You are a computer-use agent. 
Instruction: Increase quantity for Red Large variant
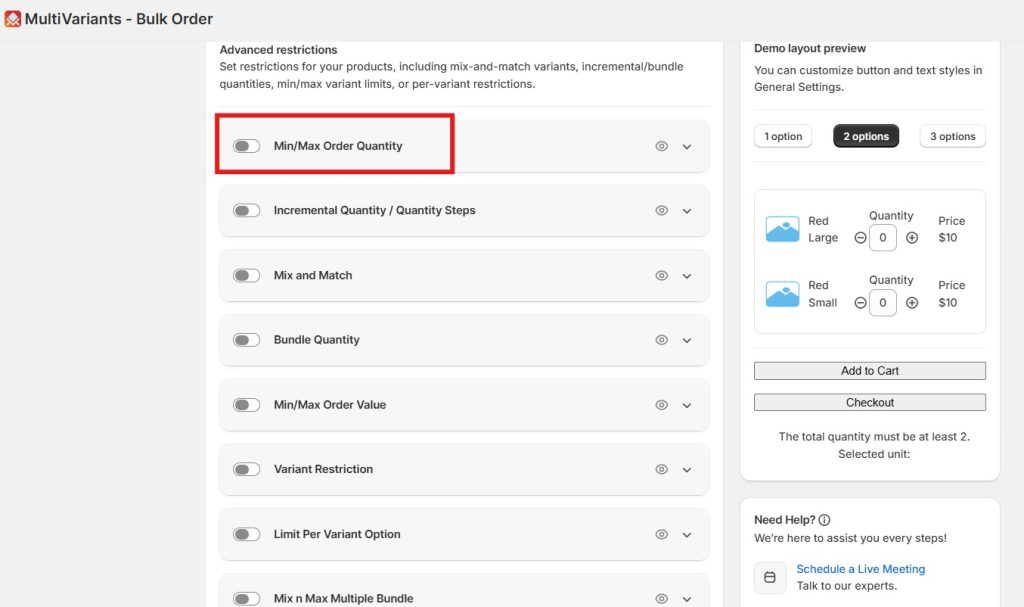[912, 238]
